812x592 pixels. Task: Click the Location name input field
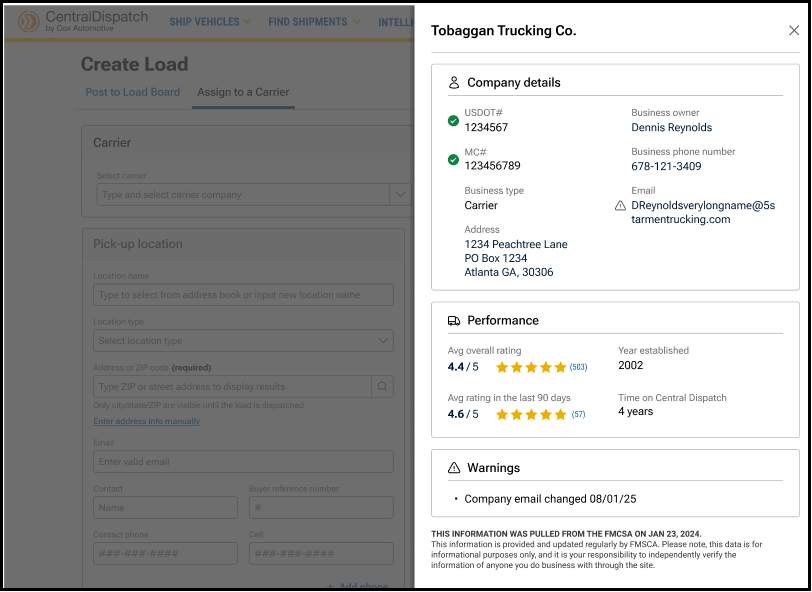click(243, 295)
